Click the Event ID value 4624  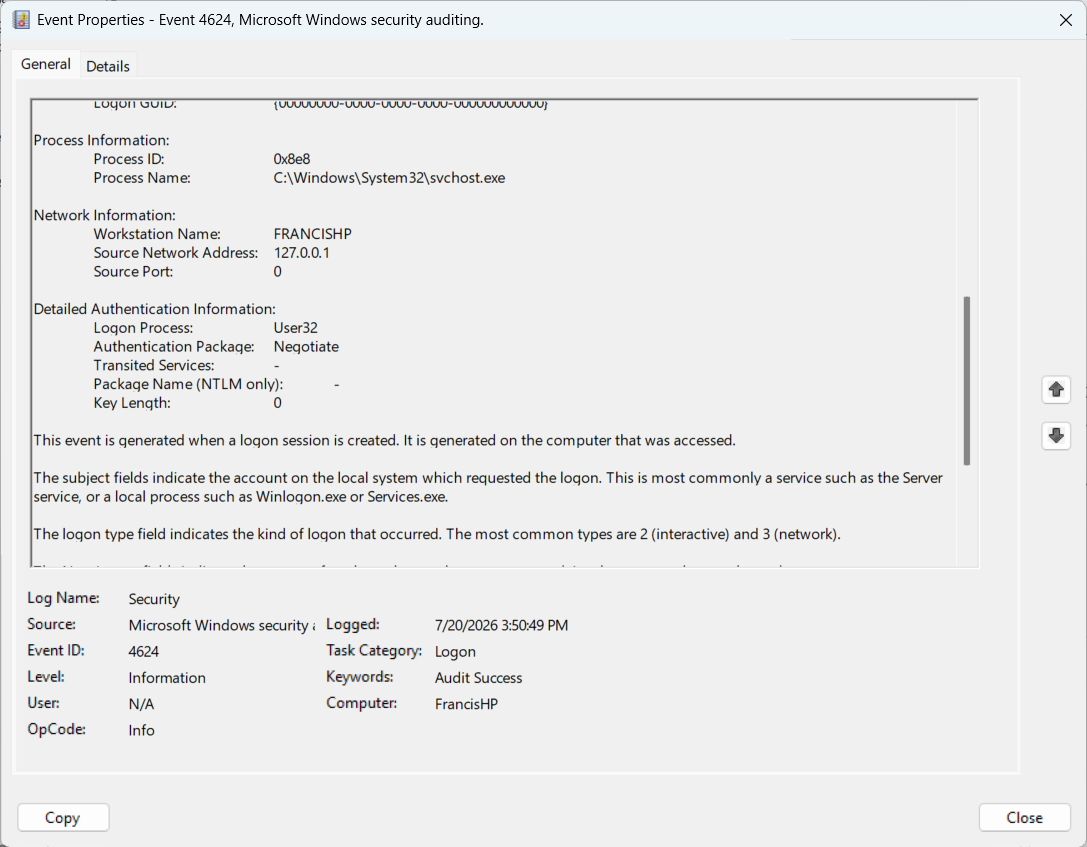pyautogui.click(x=144, y=652)
